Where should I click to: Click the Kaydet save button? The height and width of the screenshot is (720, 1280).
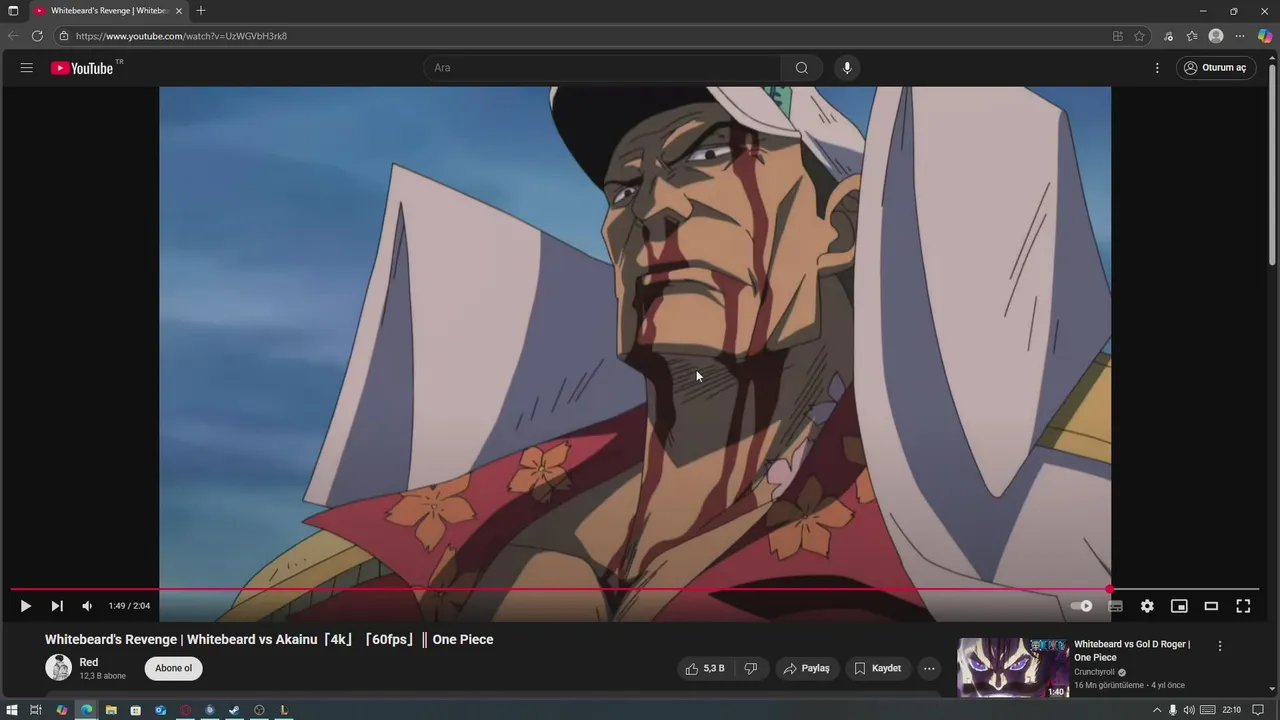[x=877, y=668]
